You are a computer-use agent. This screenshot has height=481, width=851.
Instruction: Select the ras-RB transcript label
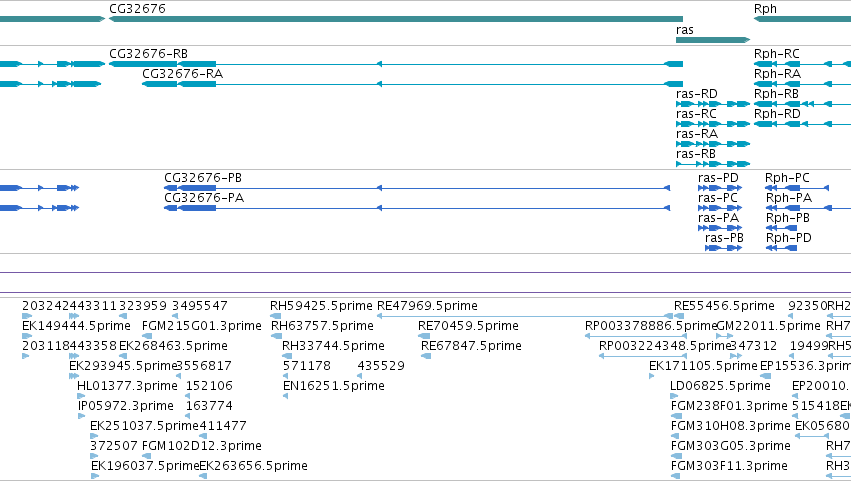click(x=696, y=154)
